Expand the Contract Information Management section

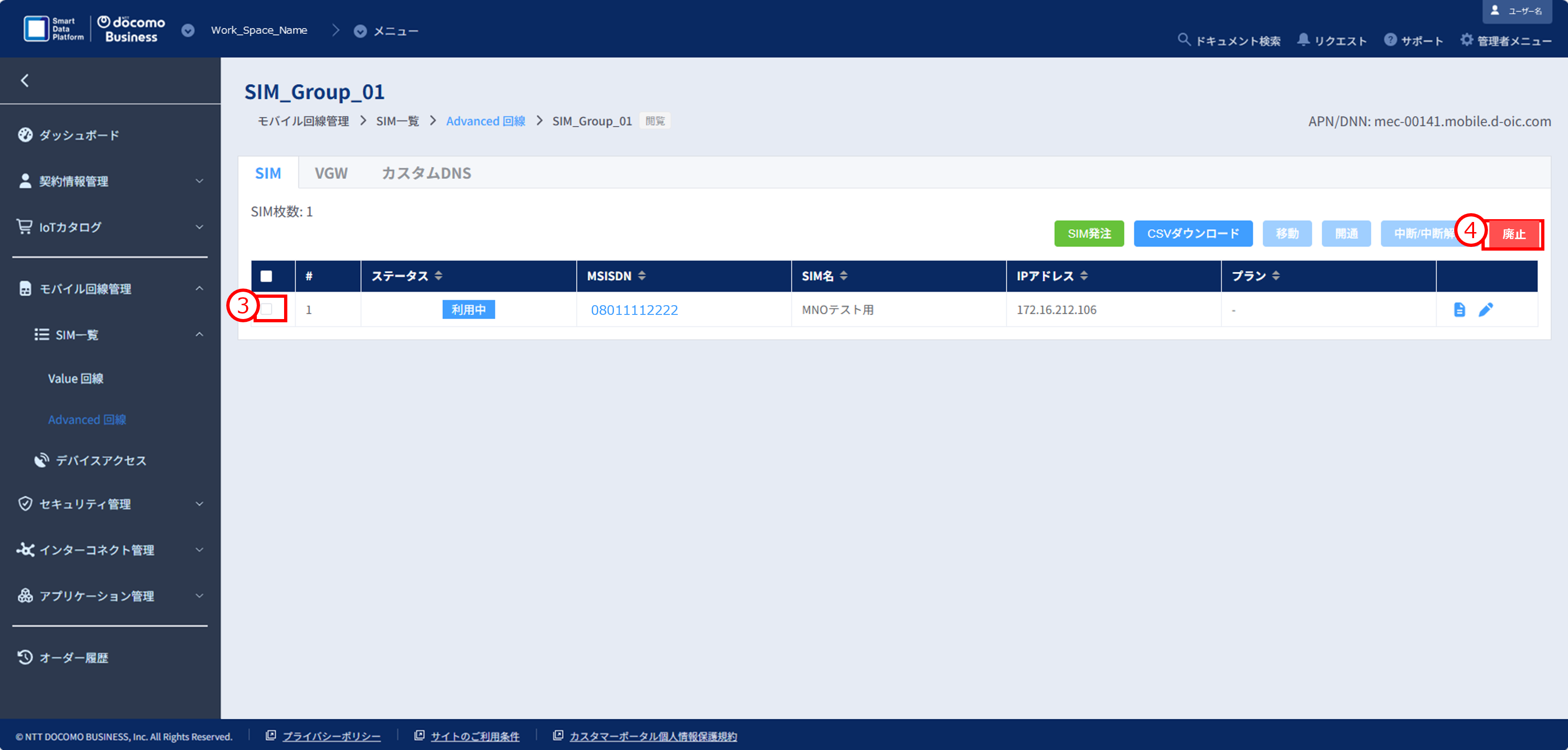point(110,181)
